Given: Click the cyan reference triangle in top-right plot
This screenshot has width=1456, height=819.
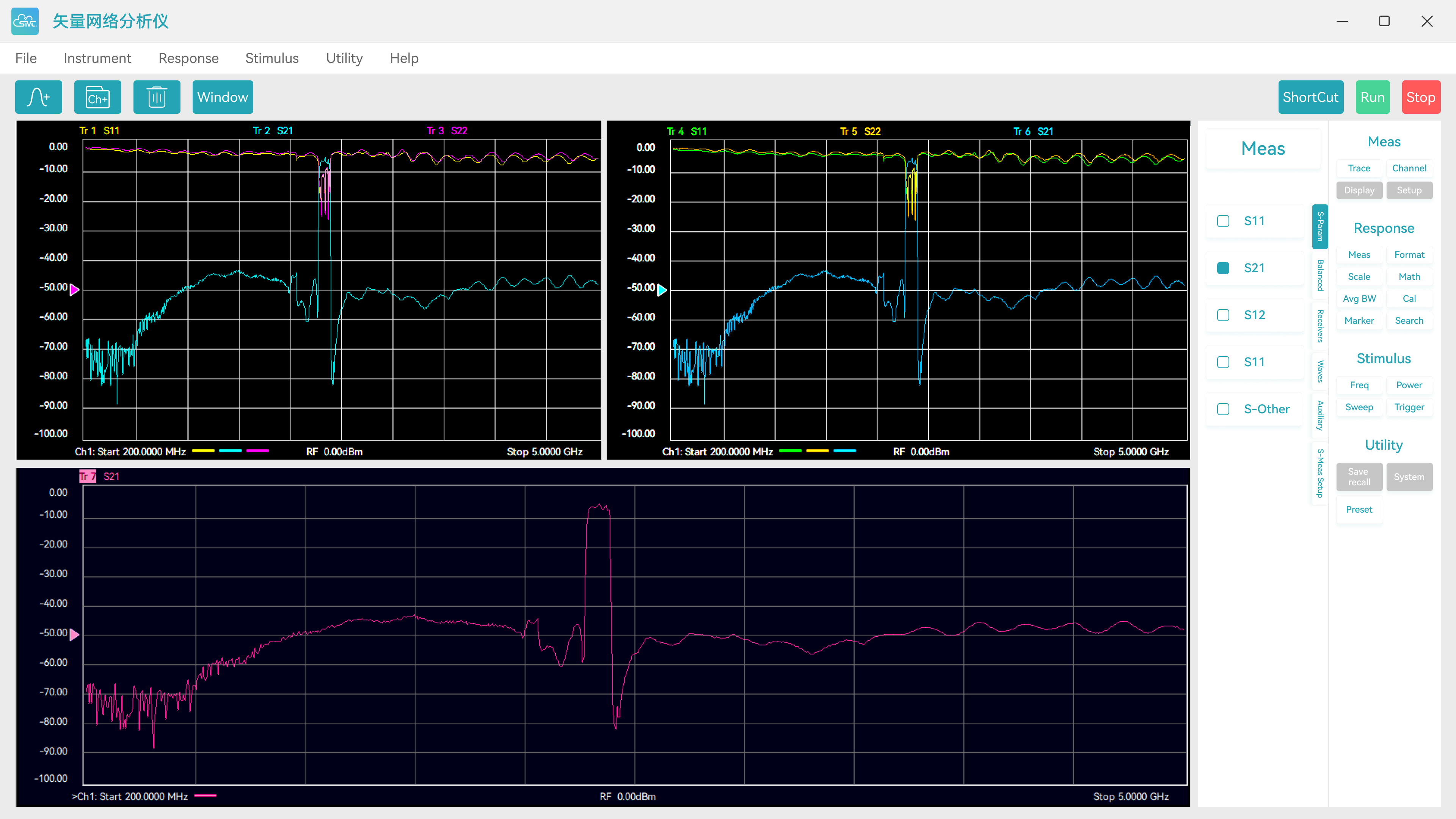Looking at the screenshot, I should [662, 290].
